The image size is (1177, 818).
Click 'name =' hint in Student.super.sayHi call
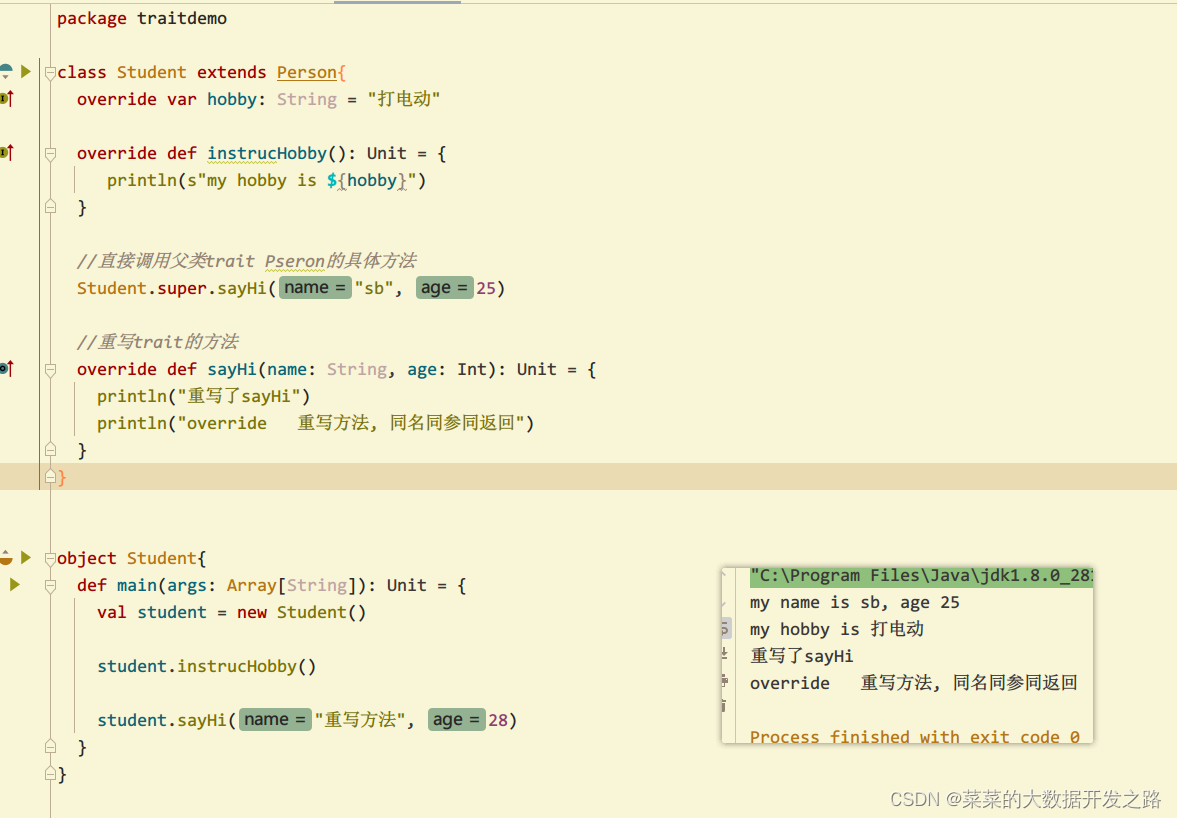tap(315, 287)
